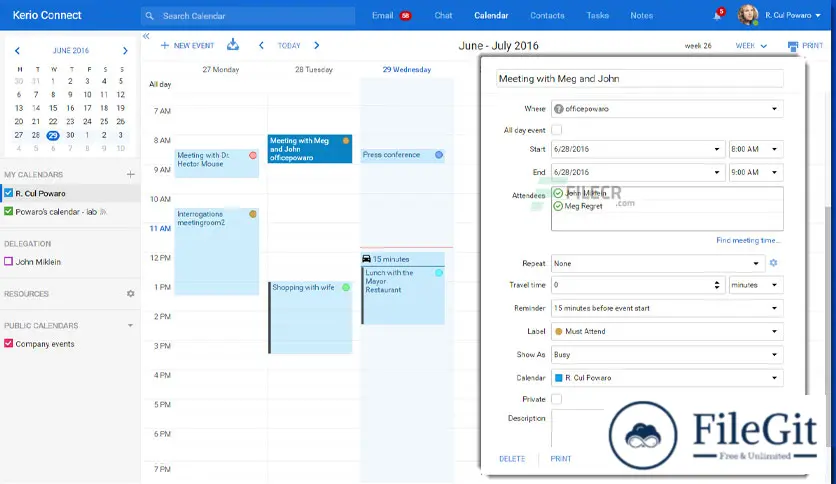Add a new calendar with plus icon

(x=131, y=174)
